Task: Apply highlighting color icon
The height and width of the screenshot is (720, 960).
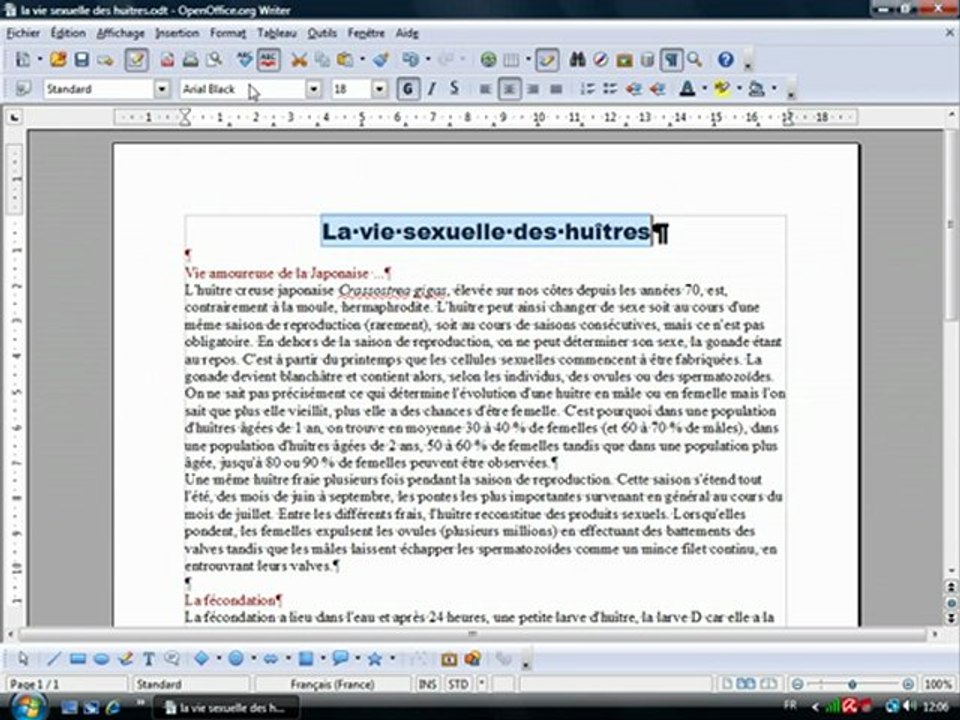Action: coord(722,89)
